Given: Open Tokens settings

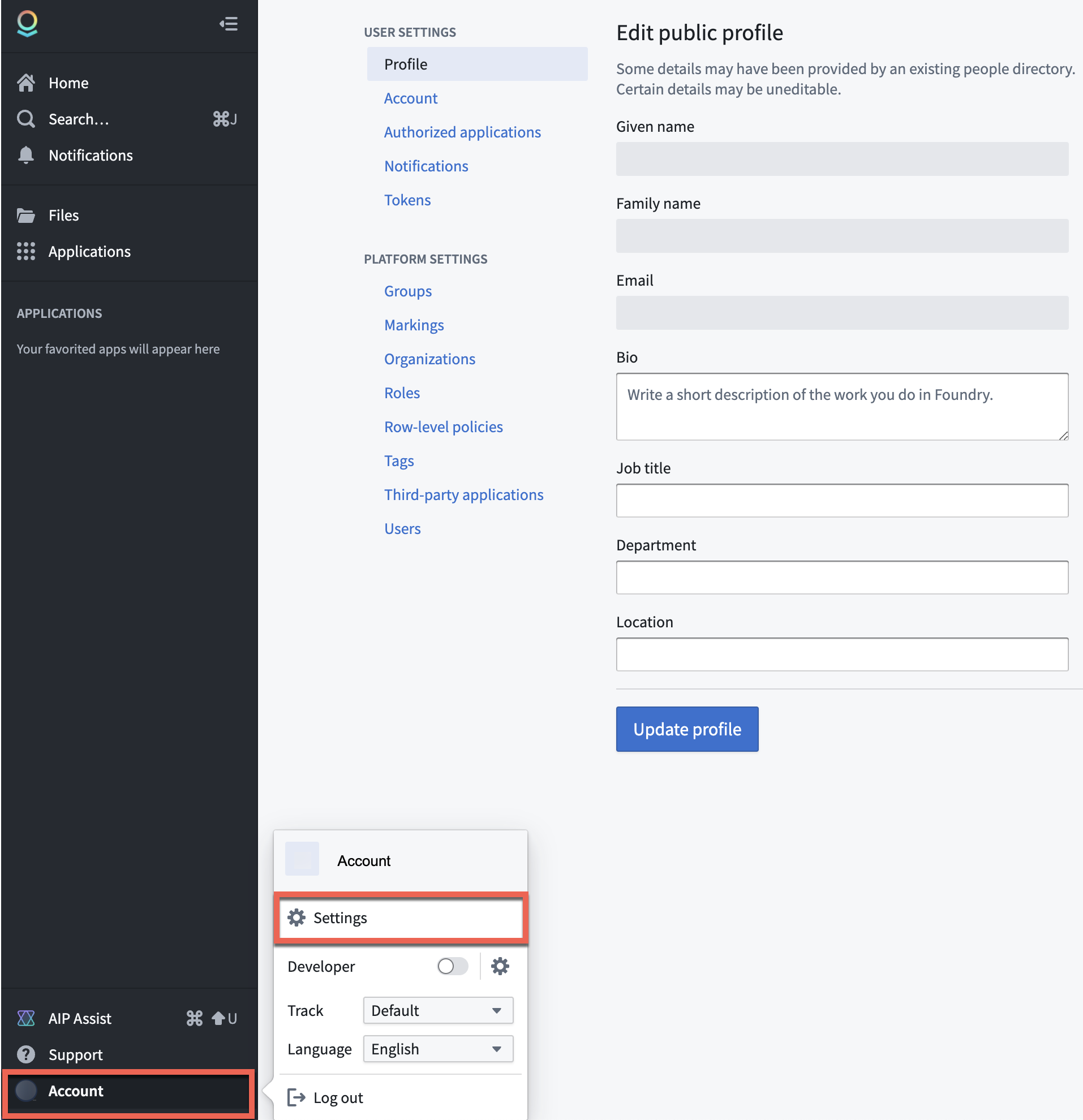Looking at the screenshot, I should click(x=407, y=200).
